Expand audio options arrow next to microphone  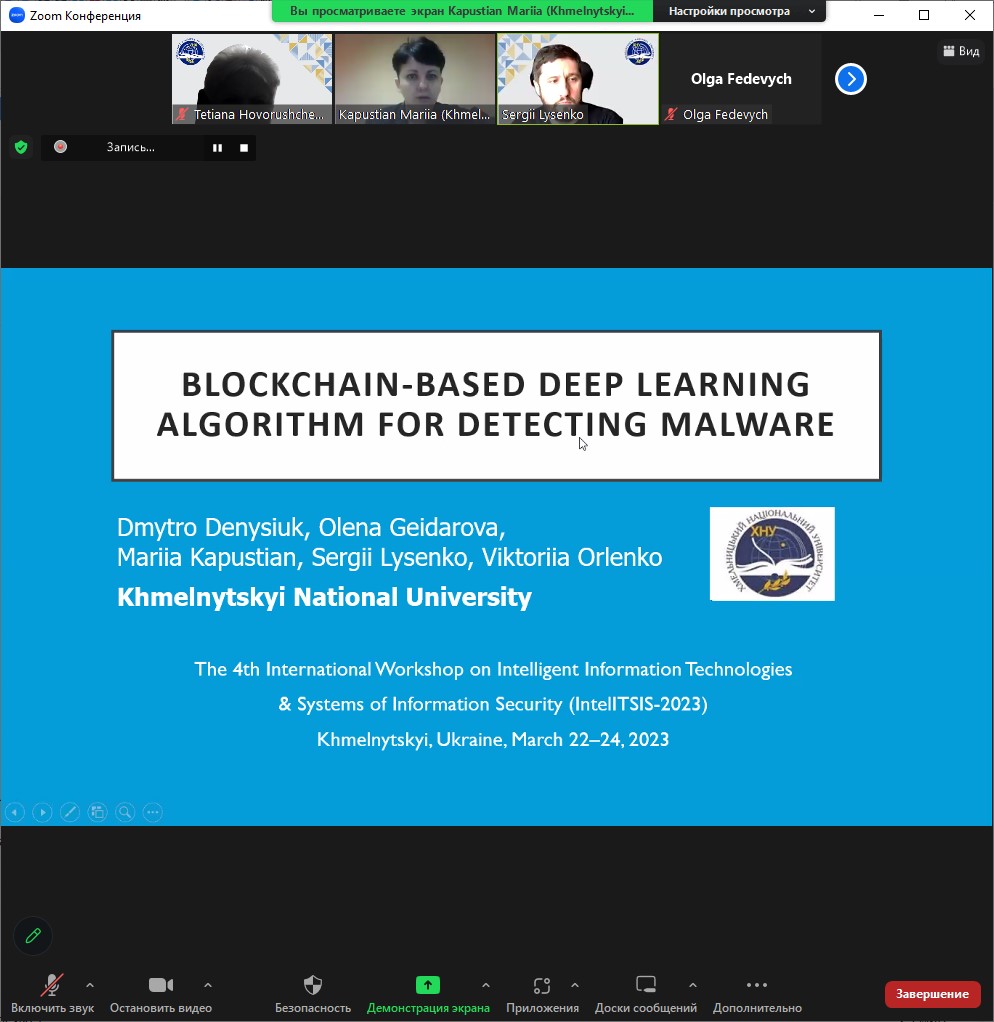coord(90,985)
